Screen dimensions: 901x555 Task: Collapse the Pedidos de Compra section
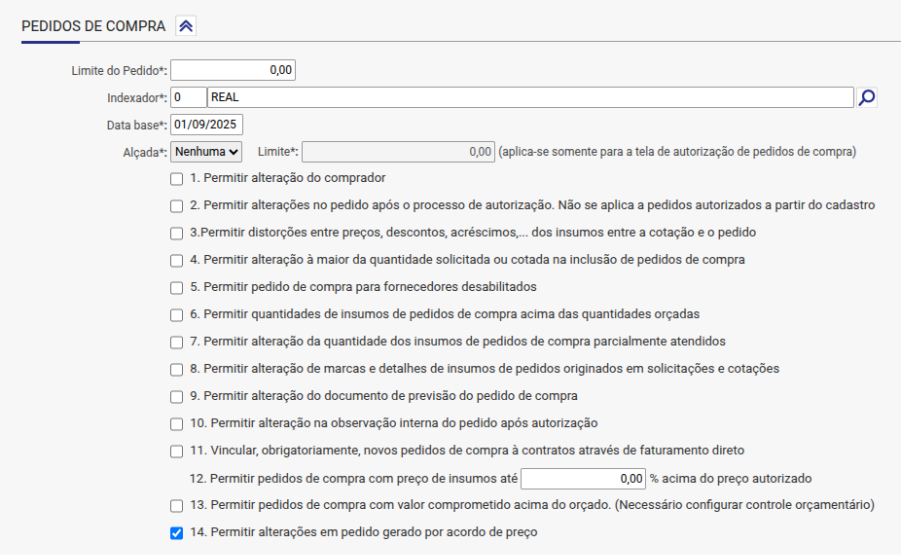pyautogui.click(x=186, y=26)
